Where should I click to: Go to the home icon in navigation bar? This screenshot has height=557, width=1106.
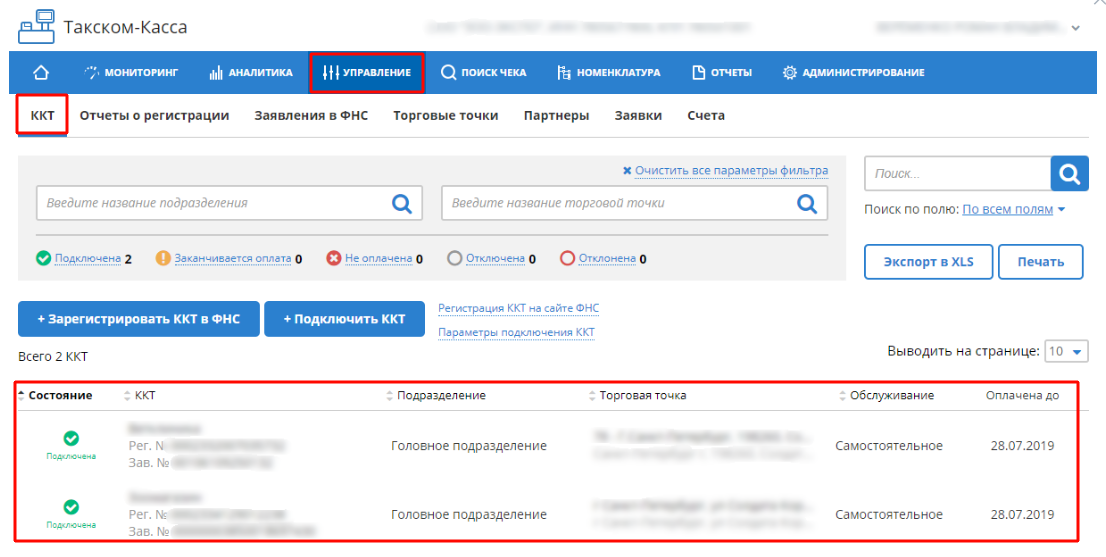(x=42, y=73)
